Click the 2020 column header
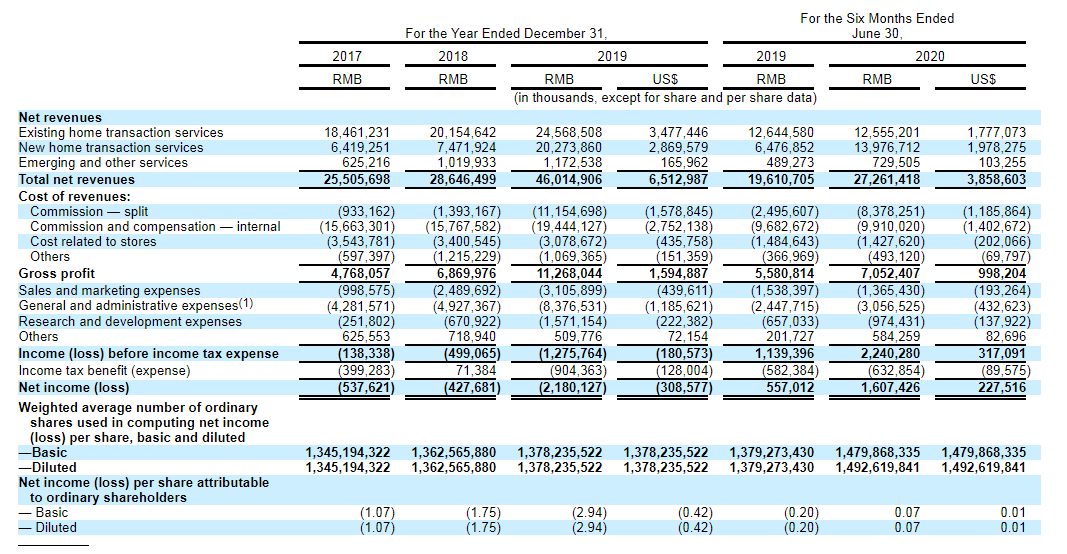 coord(930,56)
